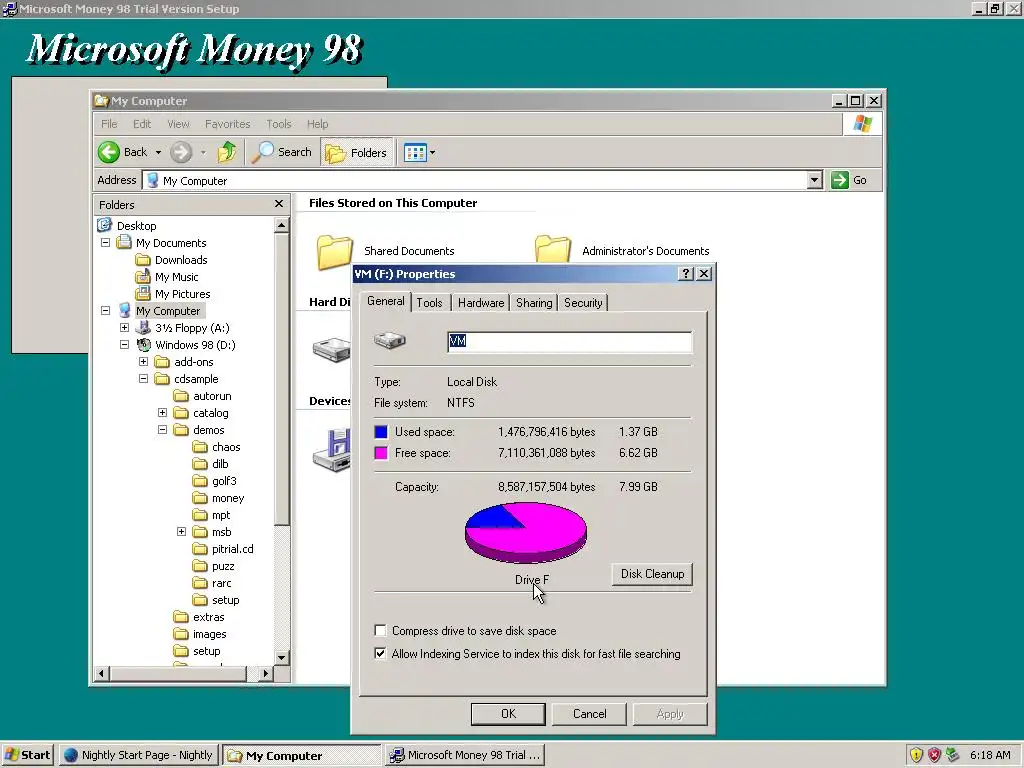Click the security shield tray icon
This screenshot has height=768, width=1024.
[x=916, y=755]
